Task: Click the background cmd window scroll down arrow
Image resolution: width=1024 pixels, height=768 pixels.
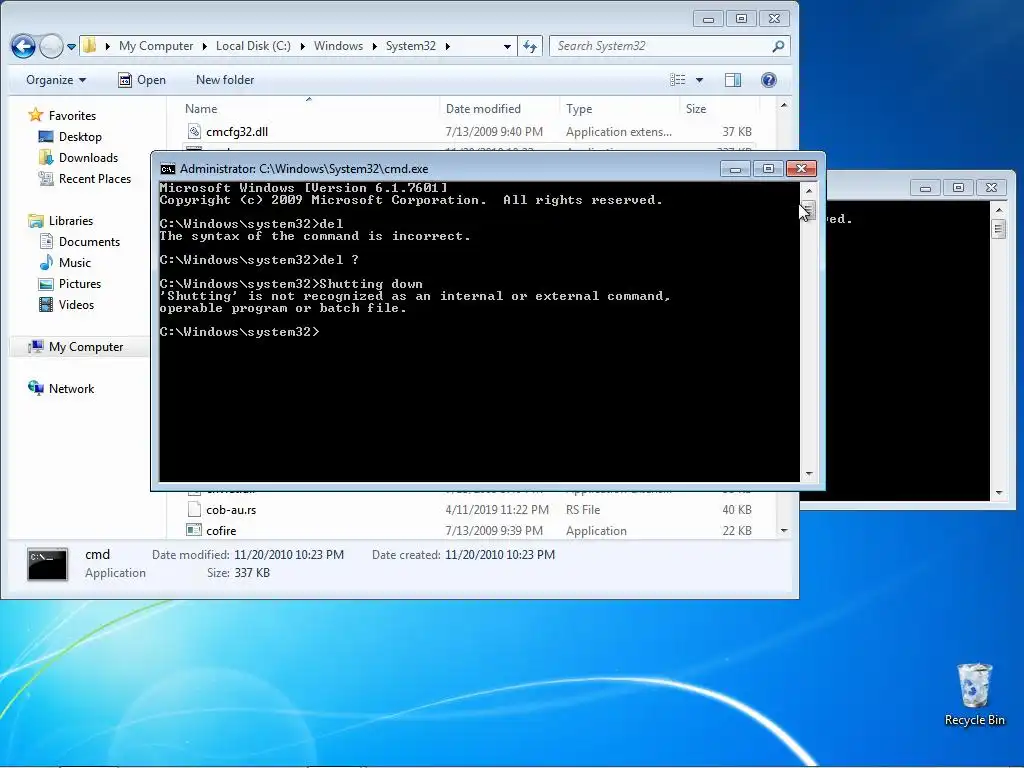Action: point(999,493)
